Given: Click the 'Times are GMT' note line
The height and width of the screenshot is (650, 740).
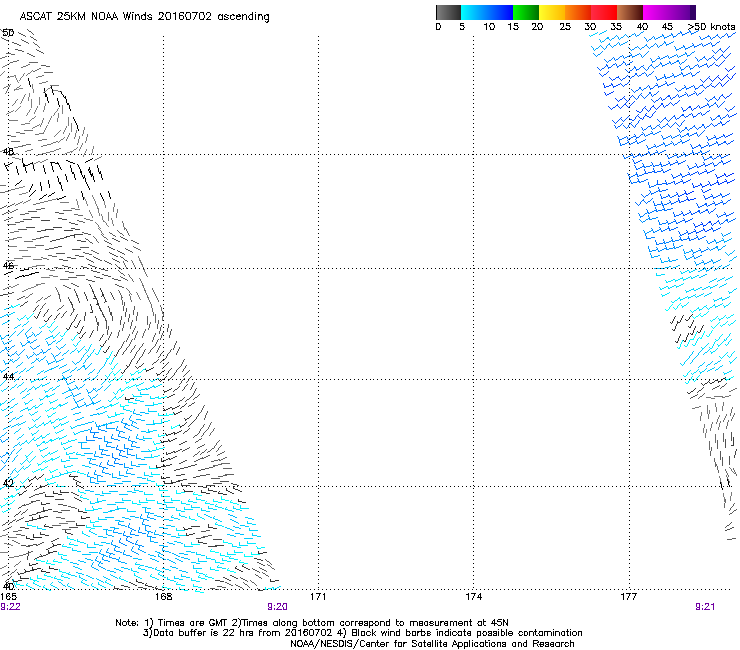Looking at the screenshot, I should pos(312,623).
